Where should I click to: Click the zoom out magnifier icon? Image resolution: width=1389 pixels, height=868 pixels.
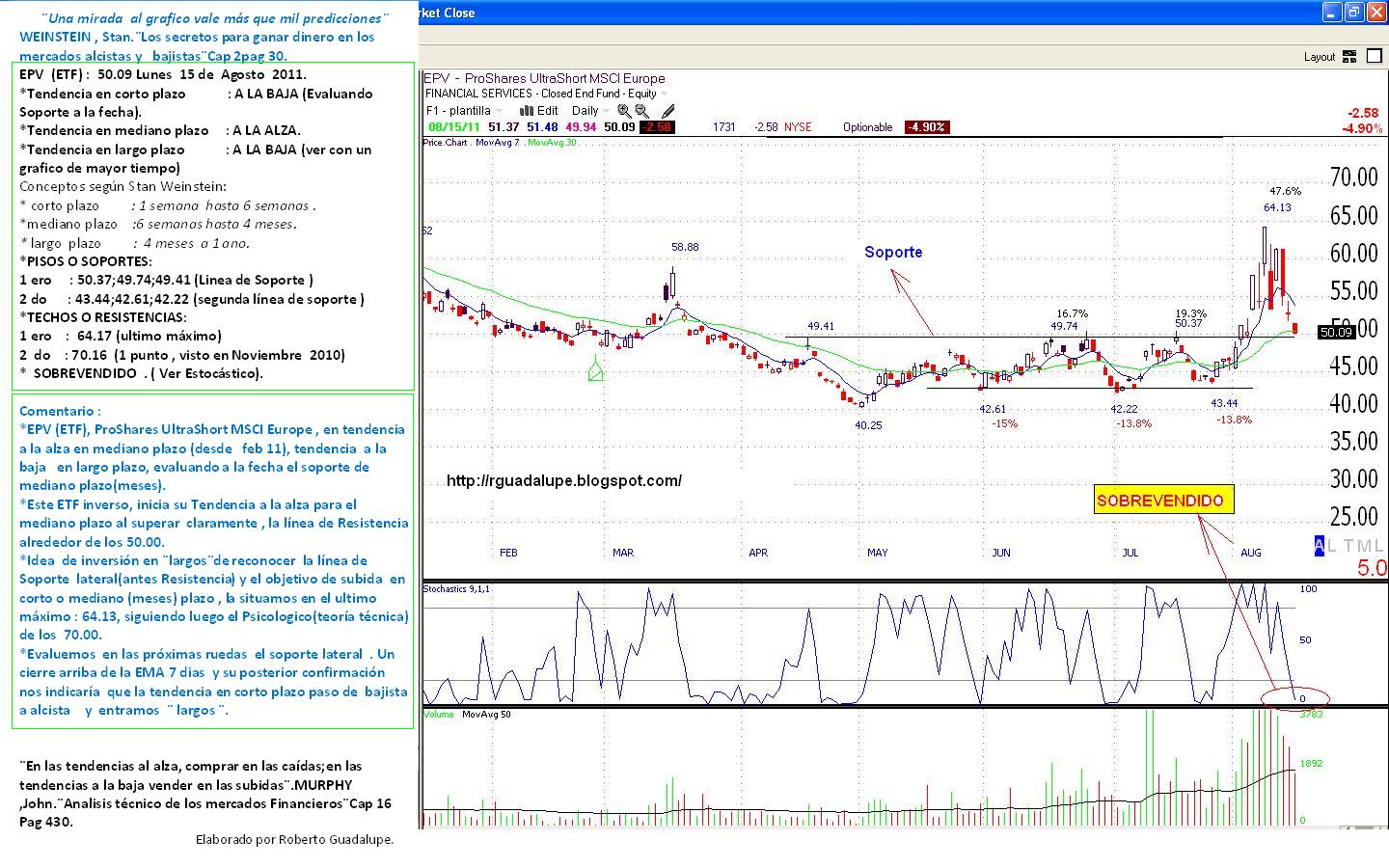[x=642, y=111]
